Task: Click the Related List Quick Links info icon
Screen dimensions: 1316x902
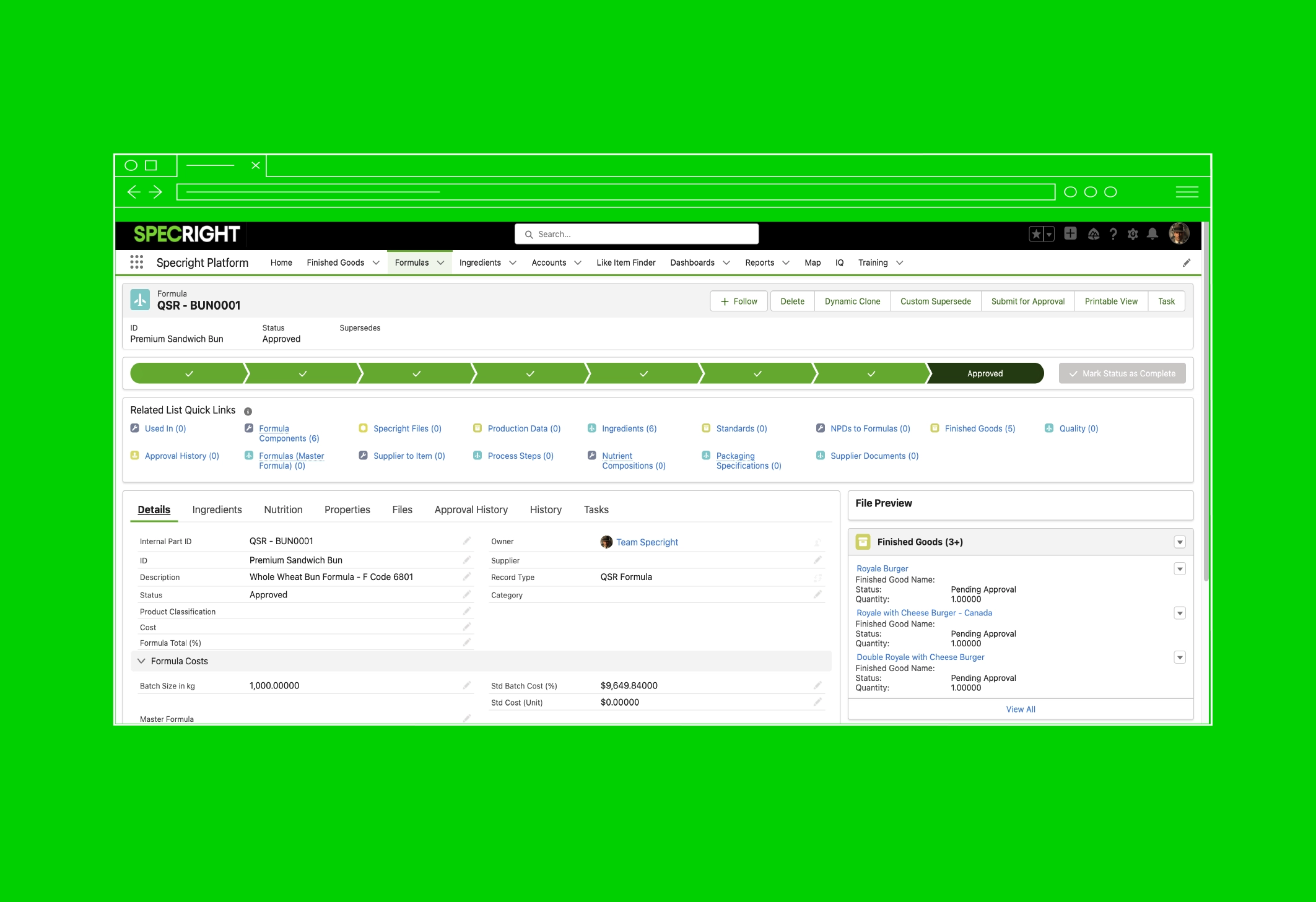Action: pyautogui.click(x=248, y=412)
